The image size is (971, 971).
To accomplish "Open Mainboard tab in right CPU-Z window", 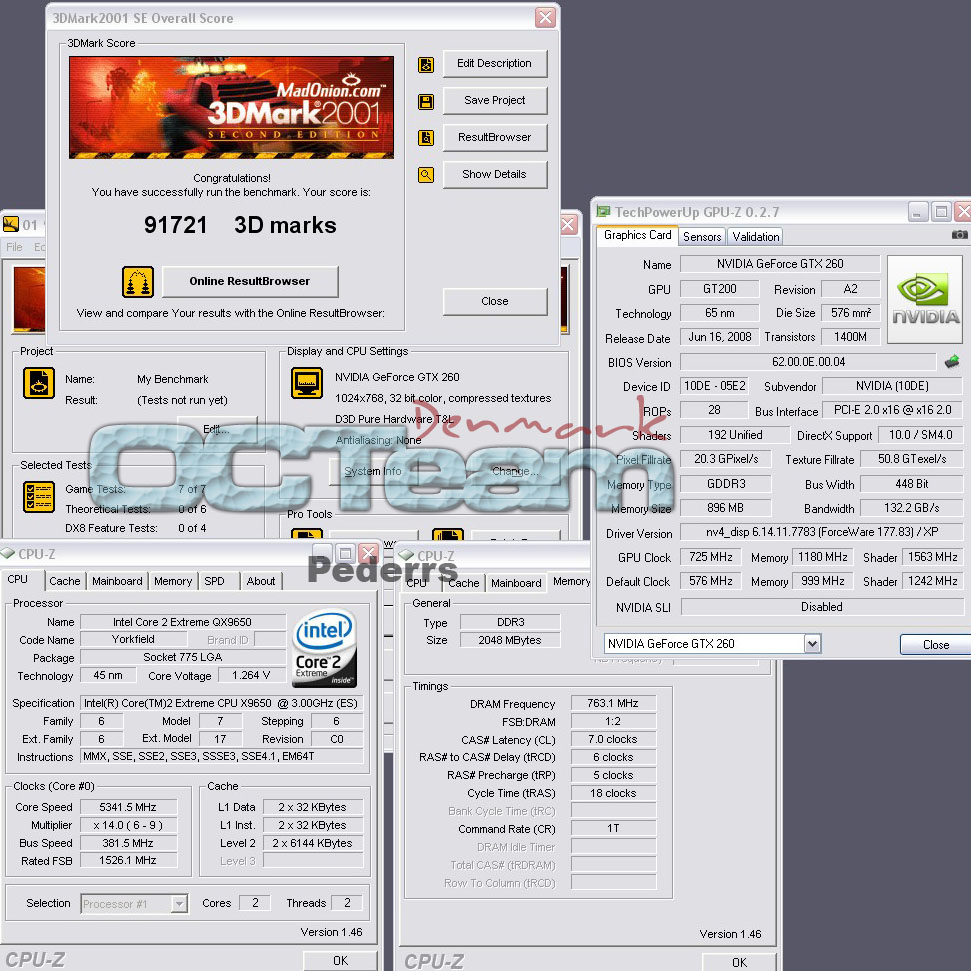I will pyautogui.click(x=516, y=583).
